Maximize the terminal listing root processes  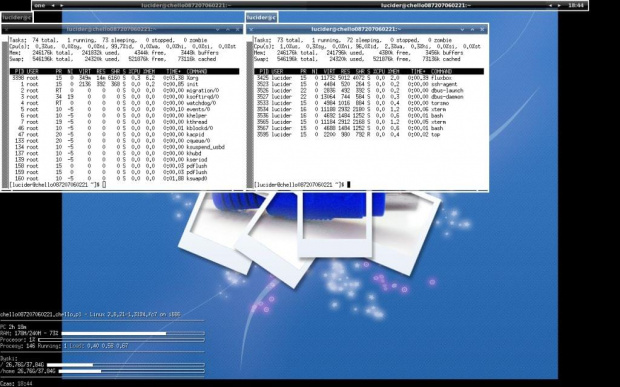(x=228, y=29)
